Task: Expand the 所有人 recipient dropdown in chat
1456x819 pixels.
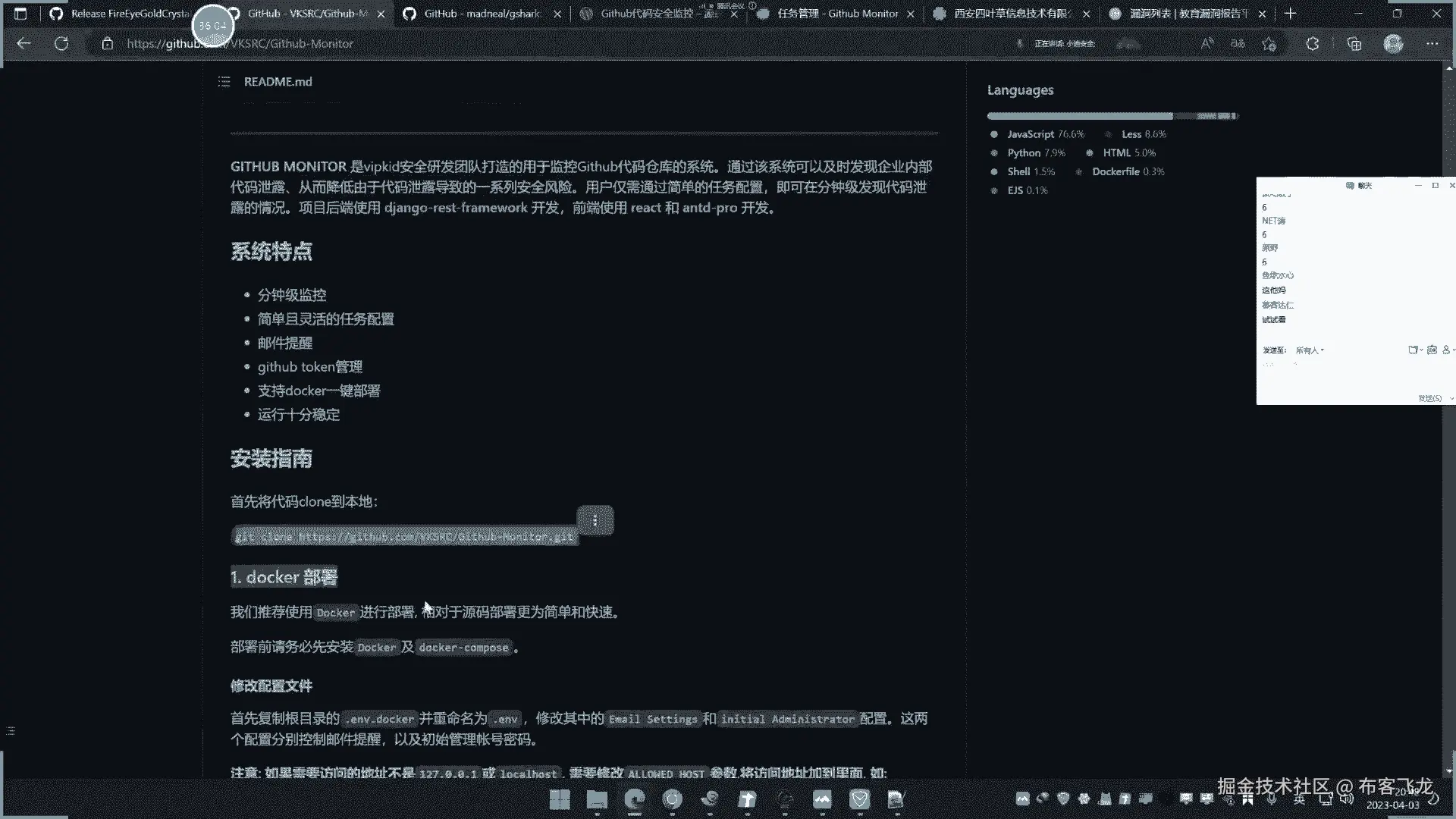Action: (1310, 350)
